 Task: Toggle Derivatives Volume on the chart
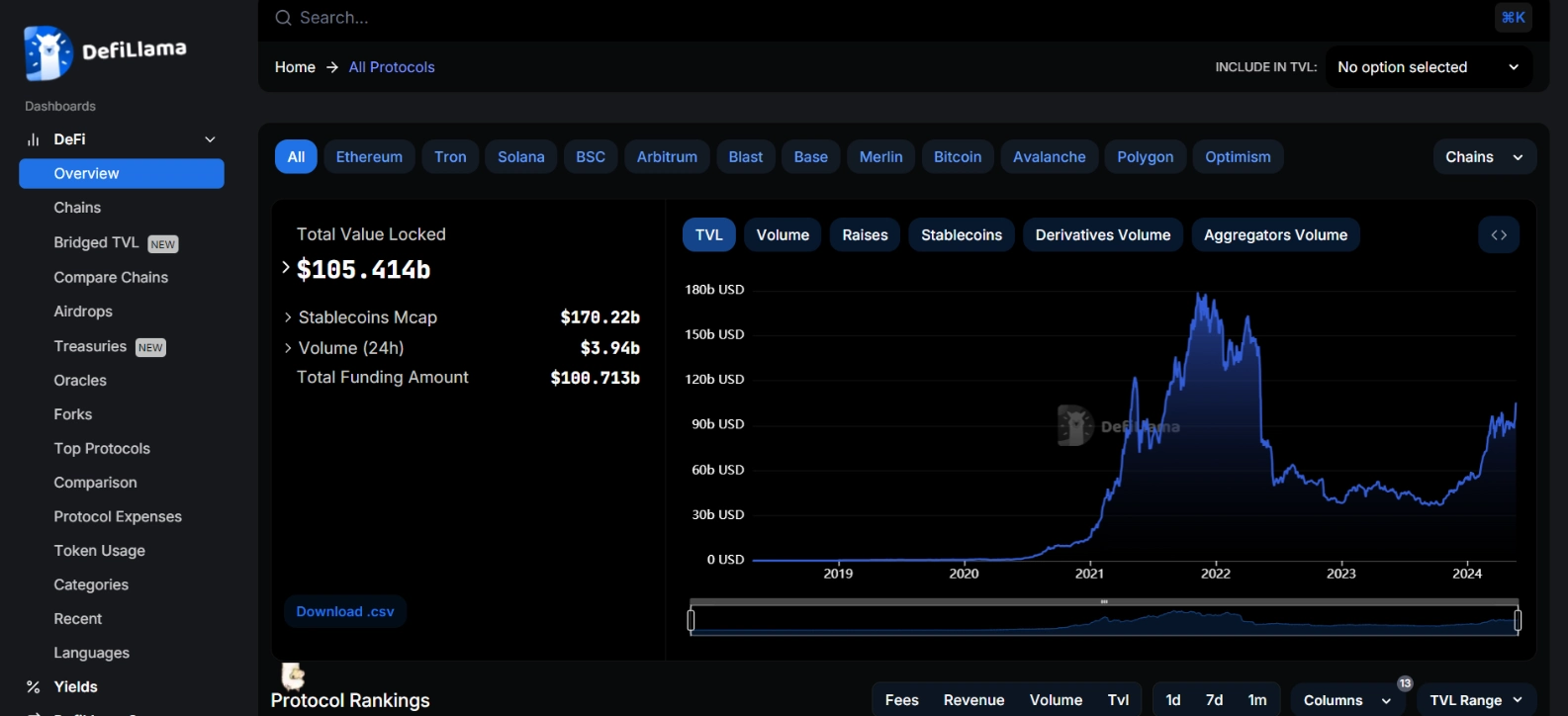1103,234
